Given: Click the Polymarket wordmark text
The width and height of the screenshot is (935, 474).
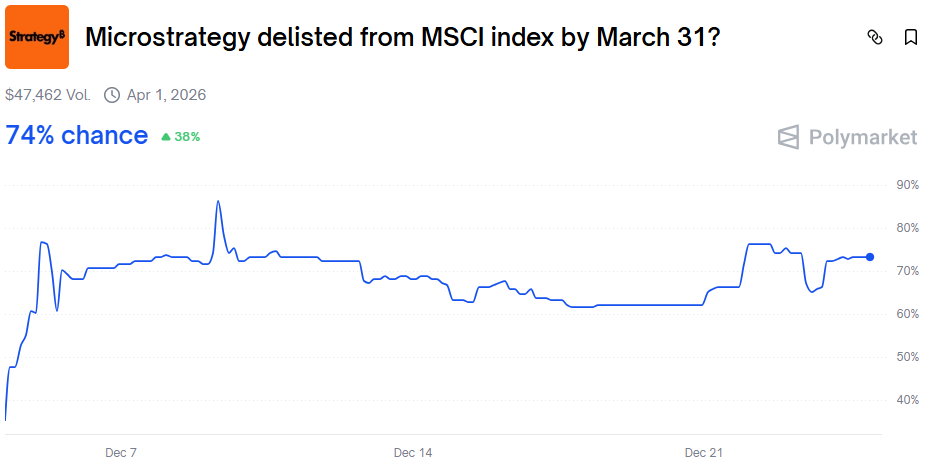Looking at the screenshot, I should (x=862, y=137).
